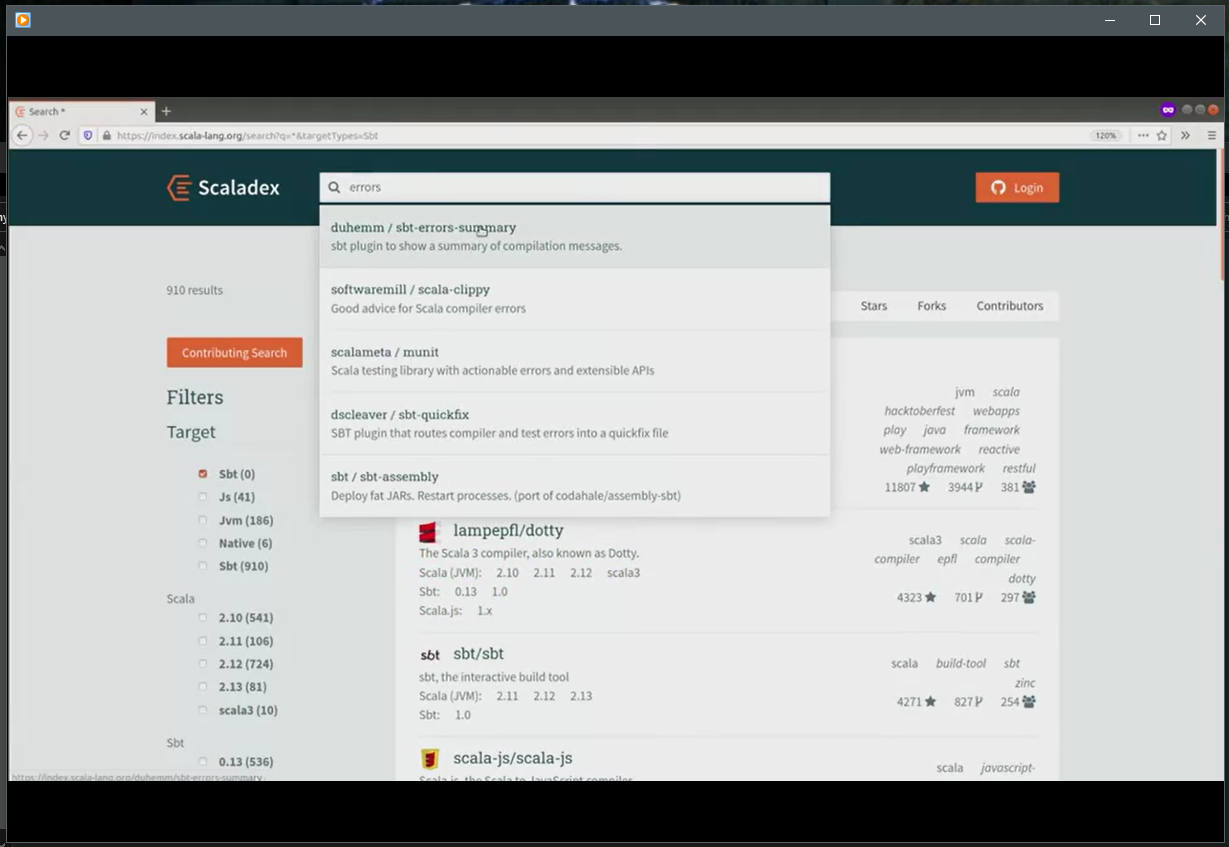Open the toolbar overflow chevron menu
1229x847 pixels.
point(1185,135)
